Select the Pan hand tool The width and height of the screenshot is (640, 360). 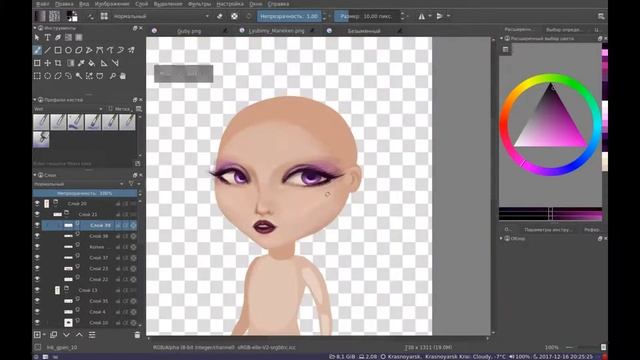tap(122, 76)
